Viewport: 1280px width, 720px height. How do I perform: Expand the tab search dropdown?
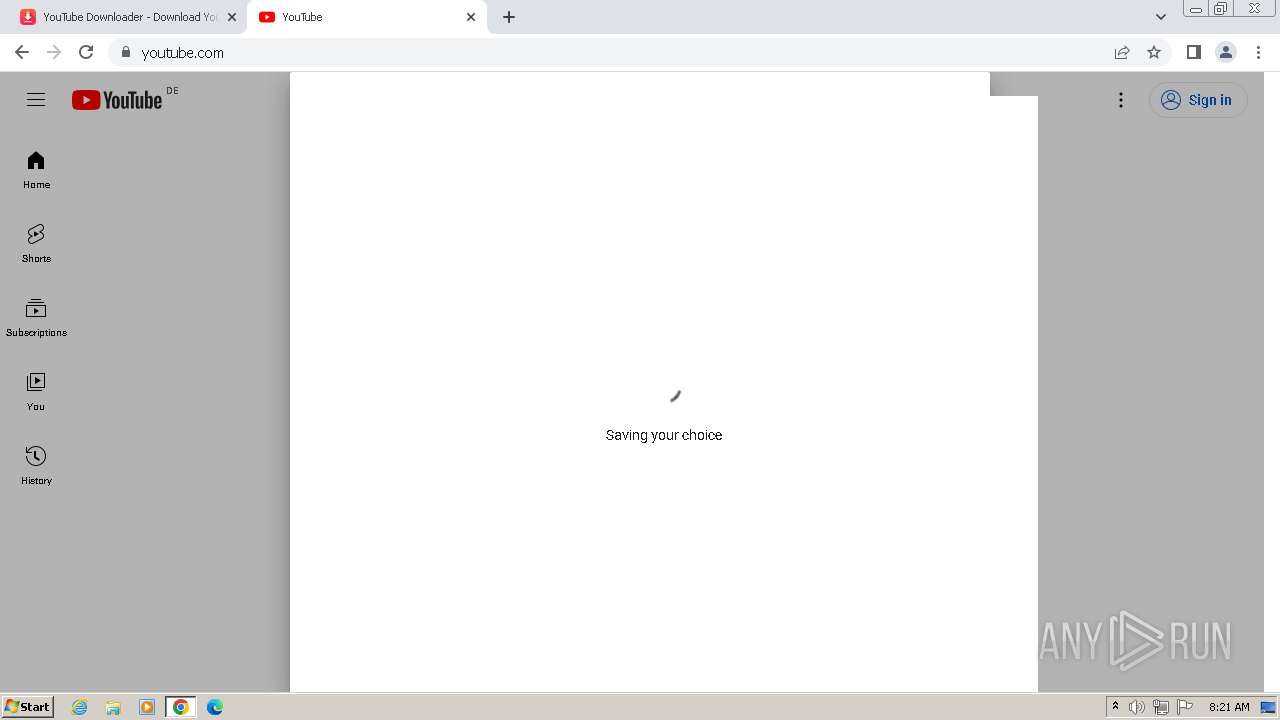(x=1161, y=17)
